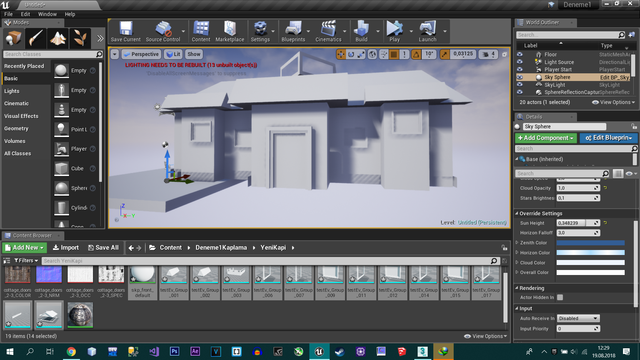Open Windows Start menu
The image size is (640, 360).
pyautogui.click(x=9, y=351)
